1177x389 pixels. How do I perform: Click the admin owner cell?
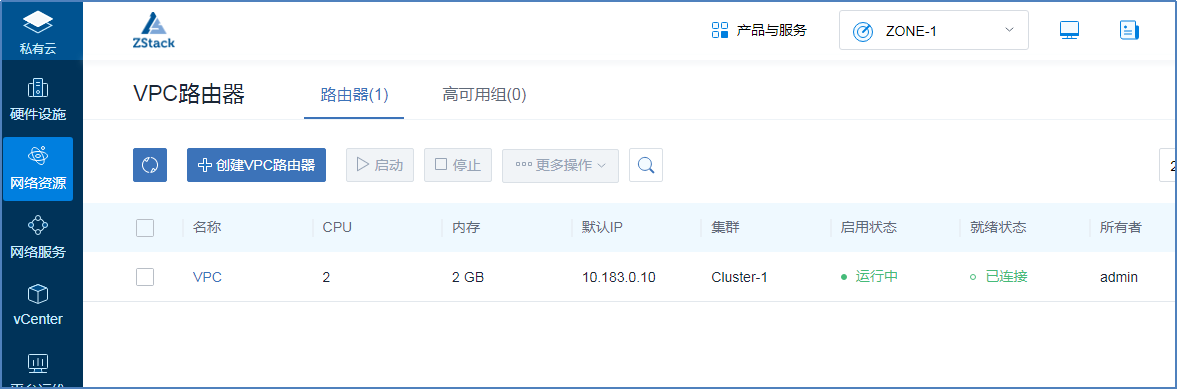point(1119,277)
